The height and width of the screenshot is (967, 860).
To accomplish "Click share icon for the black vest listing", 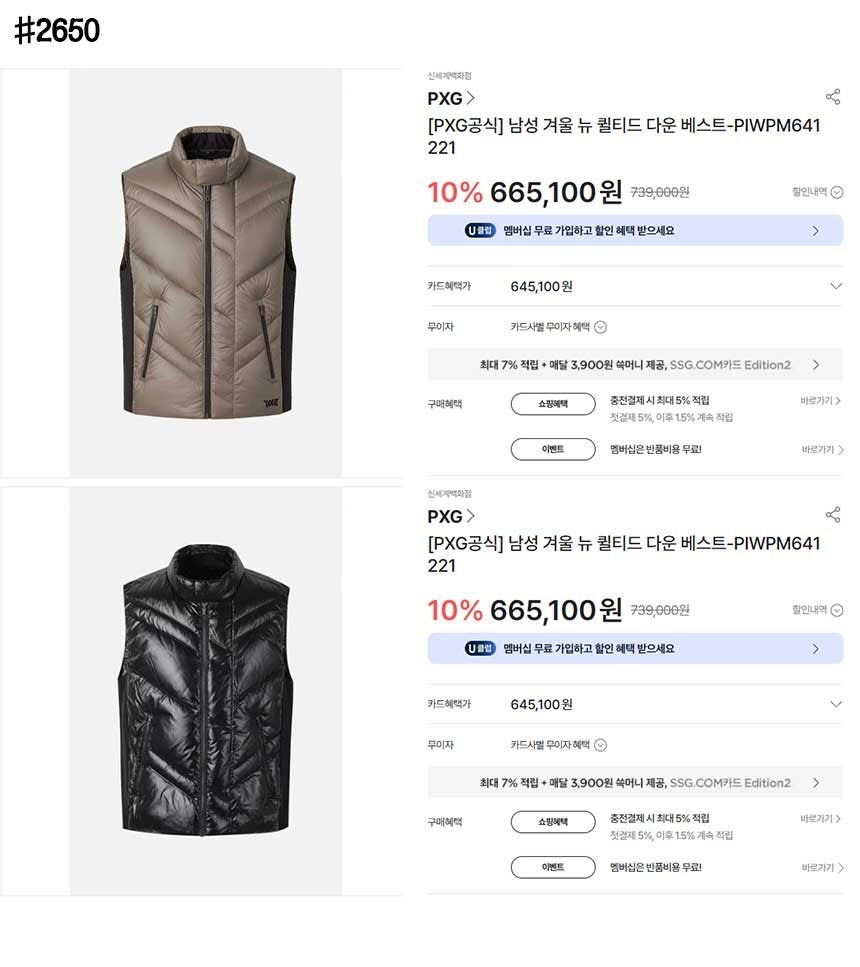I will (832, 515).
